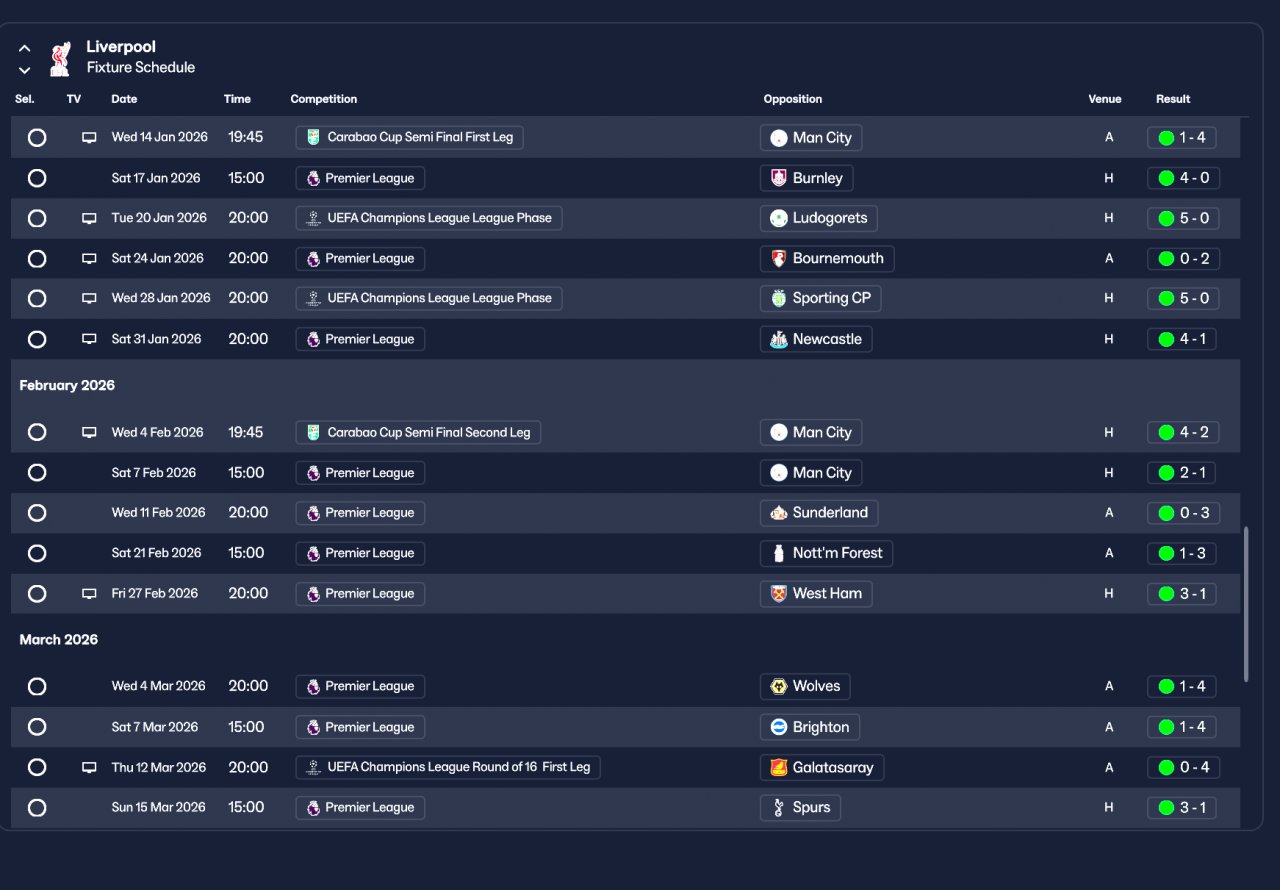Viewport: 1280px width, 890px height.
Task: Click the Opposition column header
Action: [x=793, y=99]
